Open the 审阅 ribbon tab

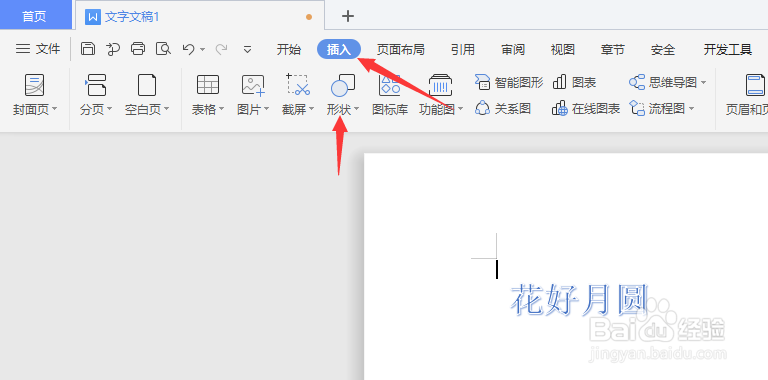(x=513, y=49)
